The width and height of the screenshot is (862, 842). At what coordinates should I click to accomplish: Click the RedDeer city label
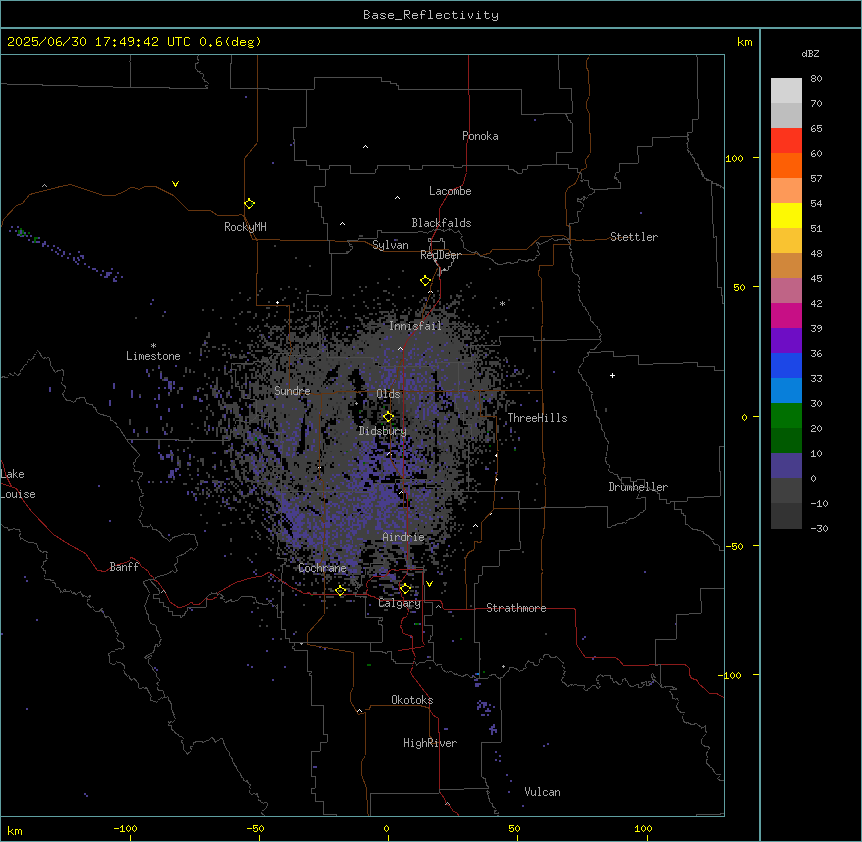[440, 255]
